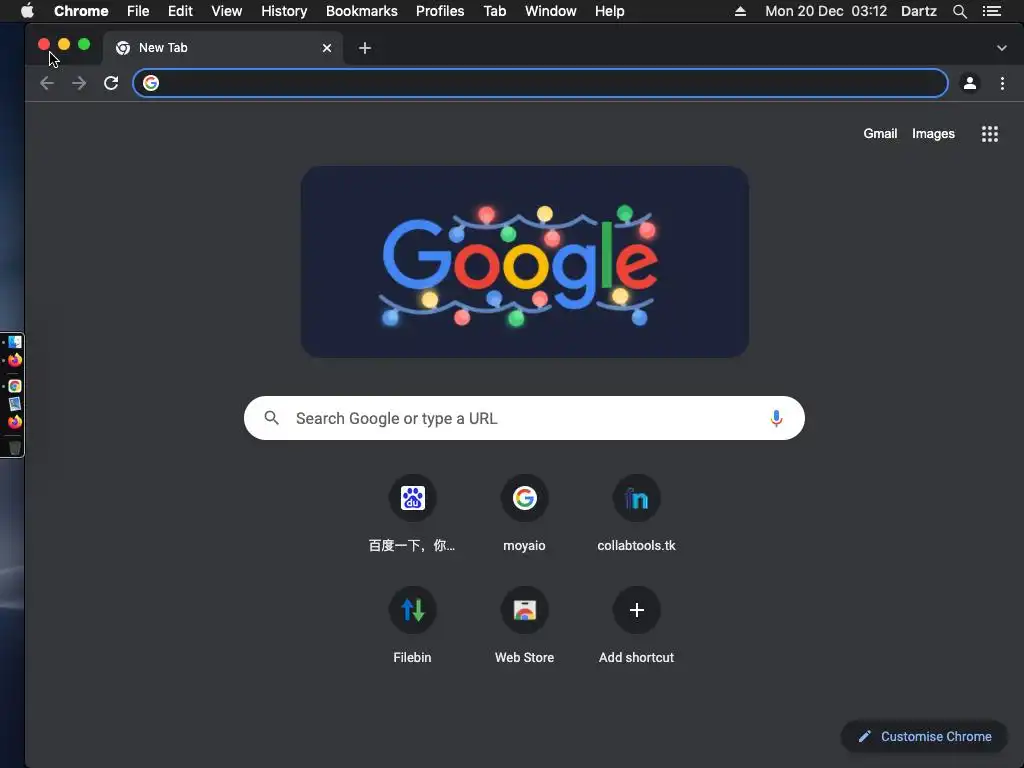Image resolution: width=1024 pixels, height=768 pixels.
Task: Start a voice search with the microphone
Action: [776, 418]
